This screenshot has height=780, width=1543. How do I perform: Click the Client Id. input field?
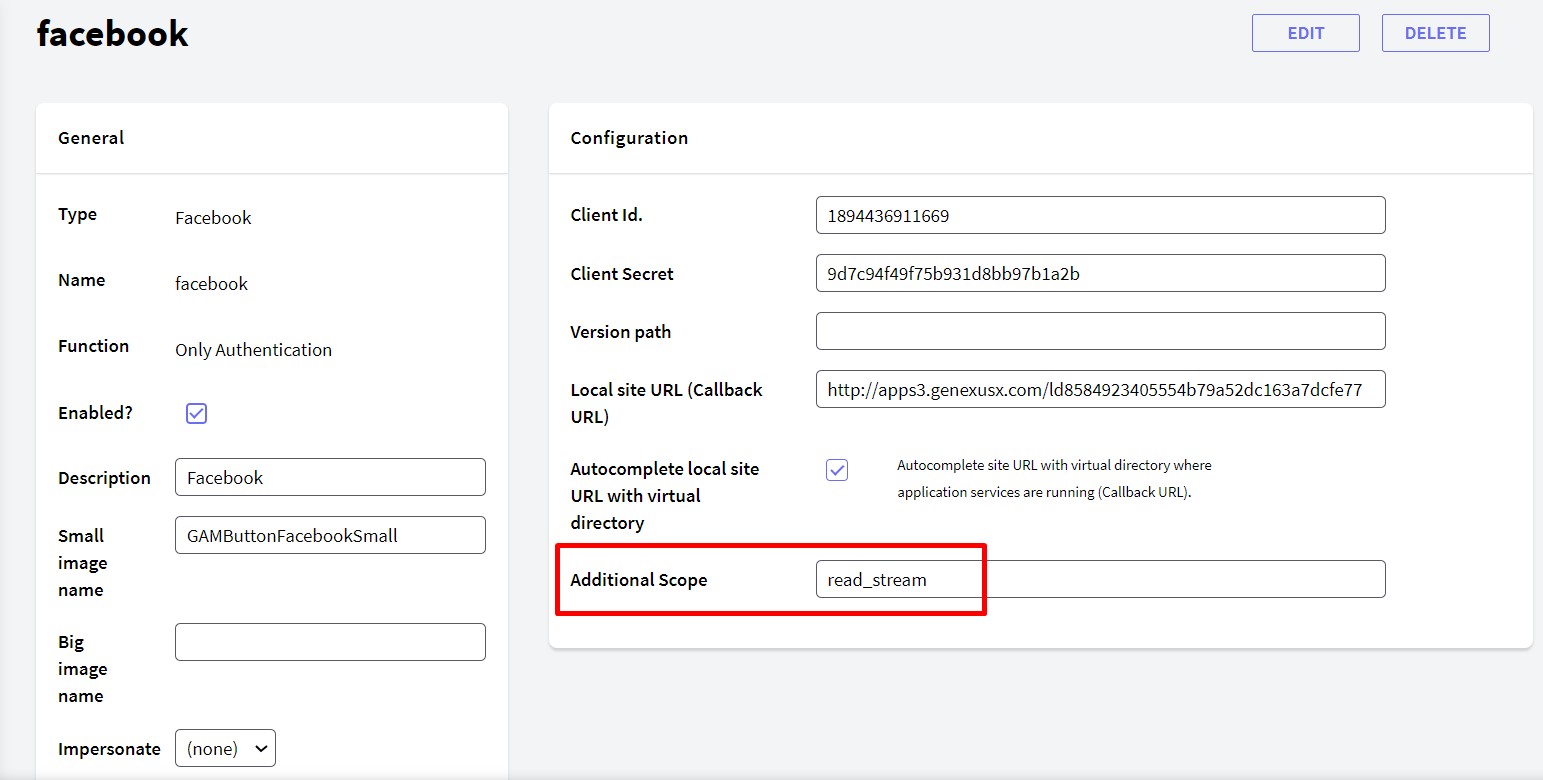[1100, 215]
